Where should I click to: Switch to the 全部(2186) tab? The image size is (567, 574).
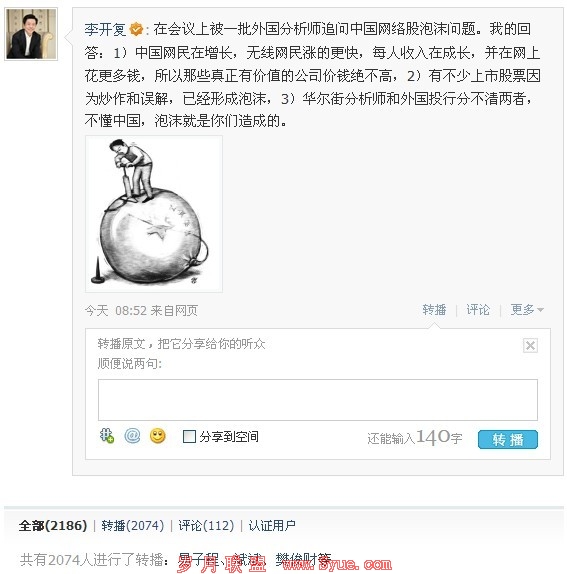click(x=53, y=526)
